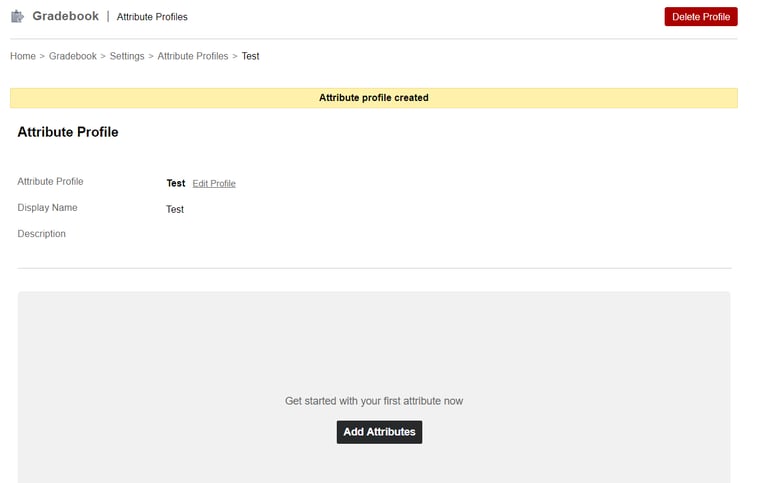Click the Display Name label
The height and width of the screenshot is (483, 768).
tap(47, 208)
